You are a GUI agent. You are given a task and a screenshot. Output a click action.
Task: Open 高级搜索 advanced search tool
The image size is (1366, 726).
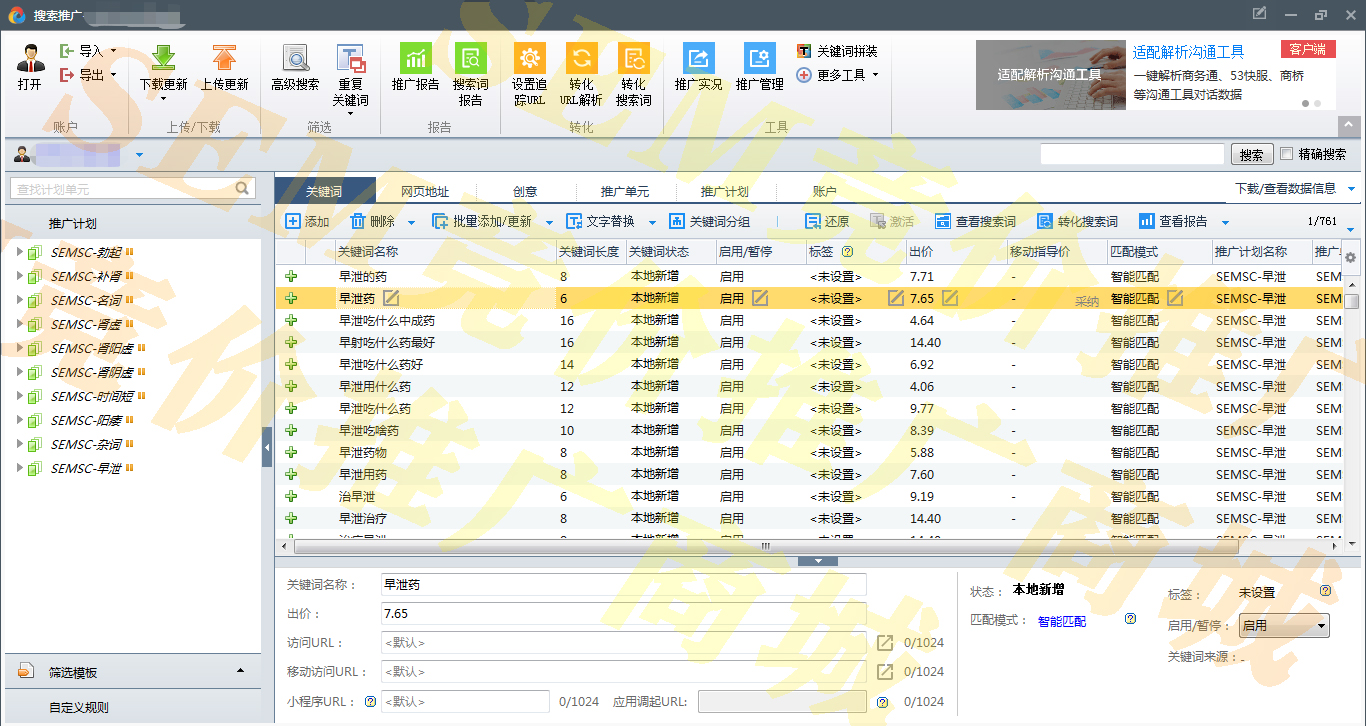click(295, 59)
